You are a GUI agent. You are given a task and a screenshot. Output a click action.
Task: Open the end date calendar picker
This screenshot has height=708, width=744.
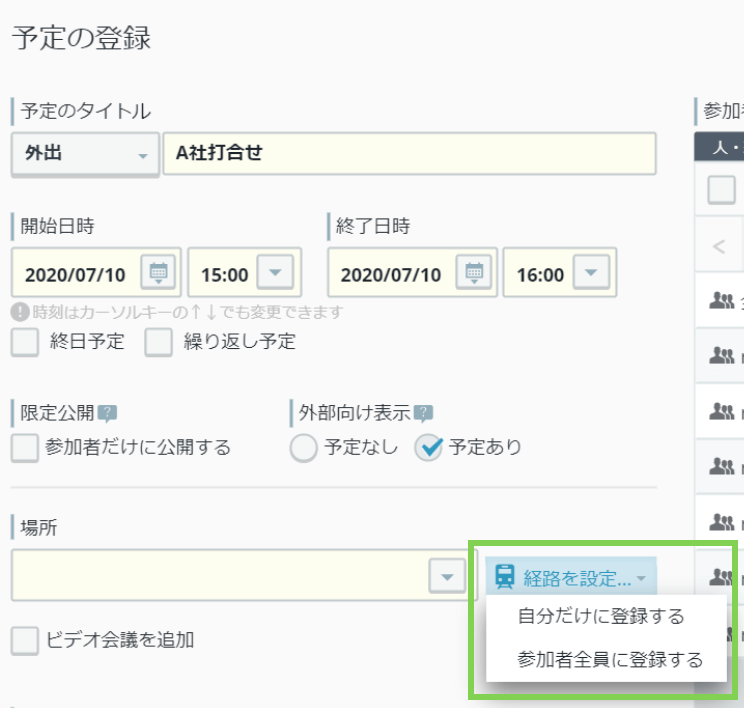pos(474,272)
